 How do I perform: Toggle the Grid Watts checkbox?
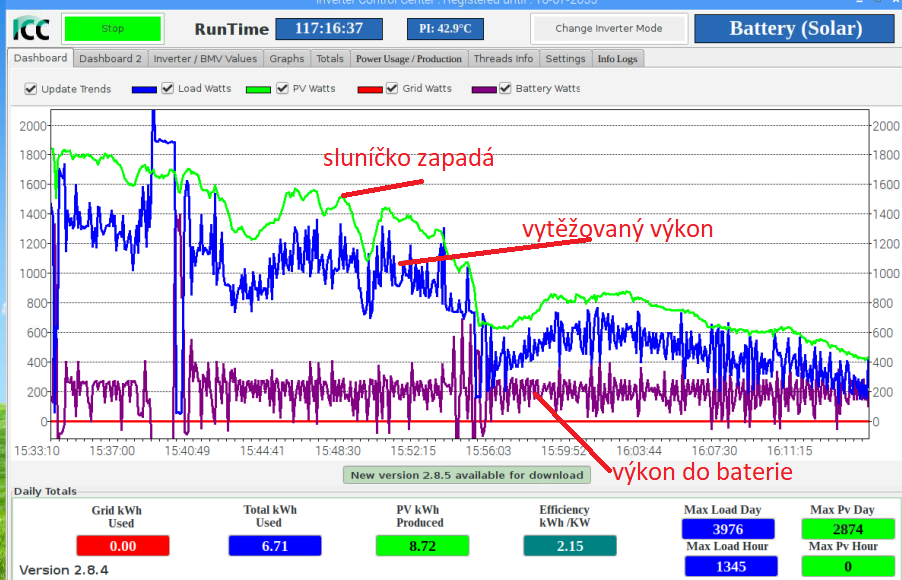click(392, 89)
